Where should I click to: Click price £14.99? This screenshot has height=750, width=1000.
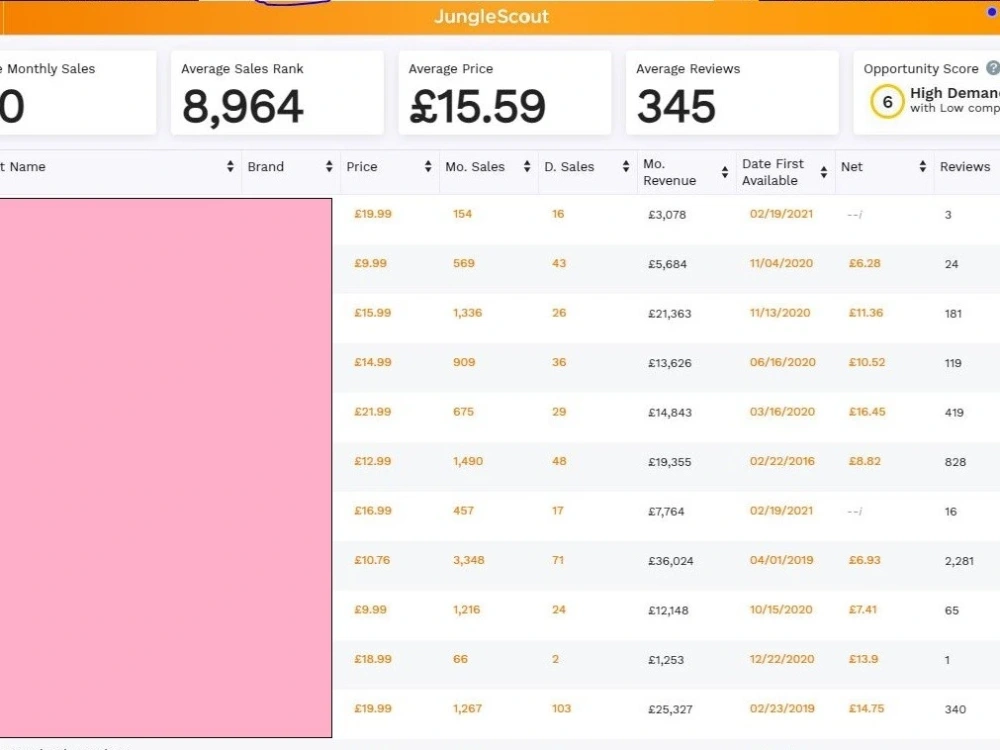click(x=372, y=362)
